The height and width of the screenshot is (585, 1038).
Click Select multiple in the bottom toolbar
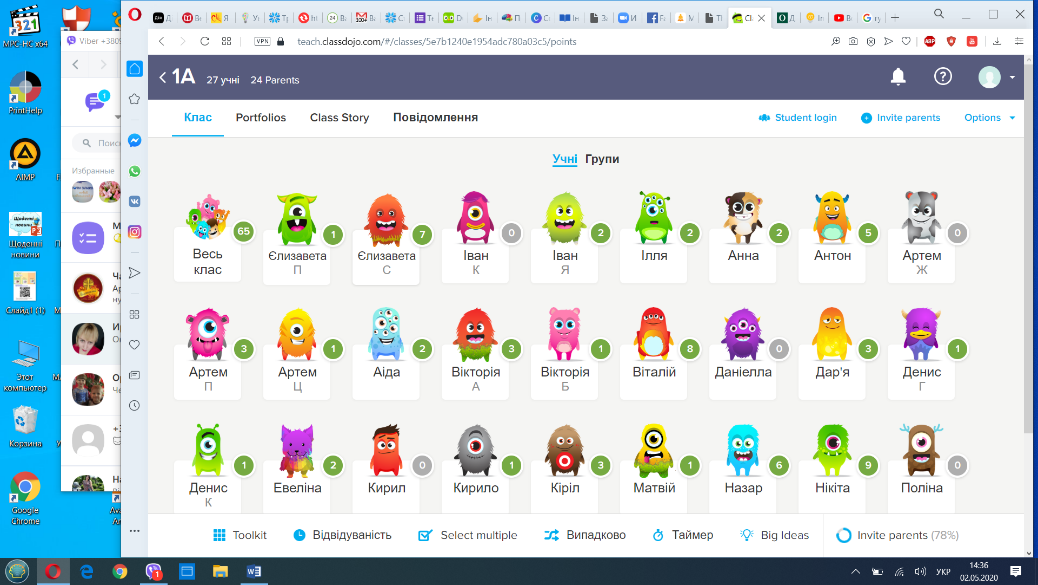468,535
